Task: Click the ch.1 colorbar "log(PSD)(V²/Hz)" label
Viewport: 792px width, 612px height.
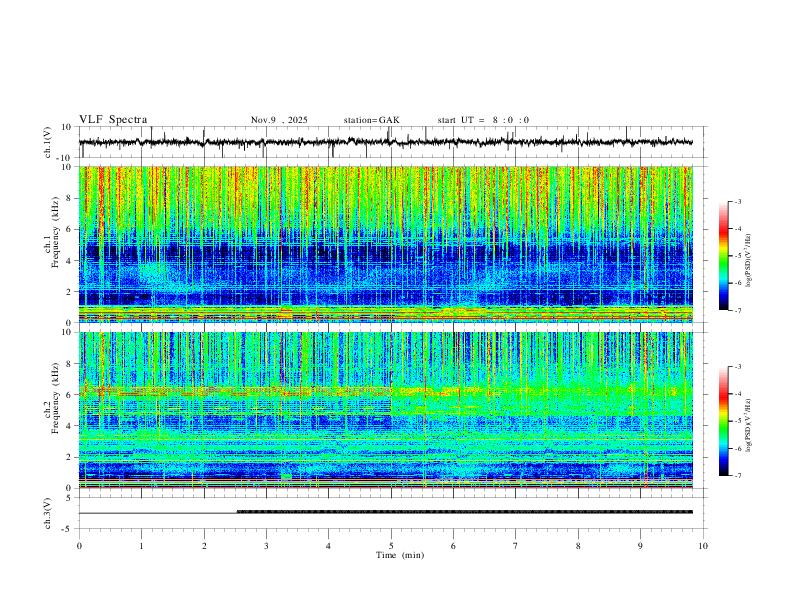Action: click(748, 261)
